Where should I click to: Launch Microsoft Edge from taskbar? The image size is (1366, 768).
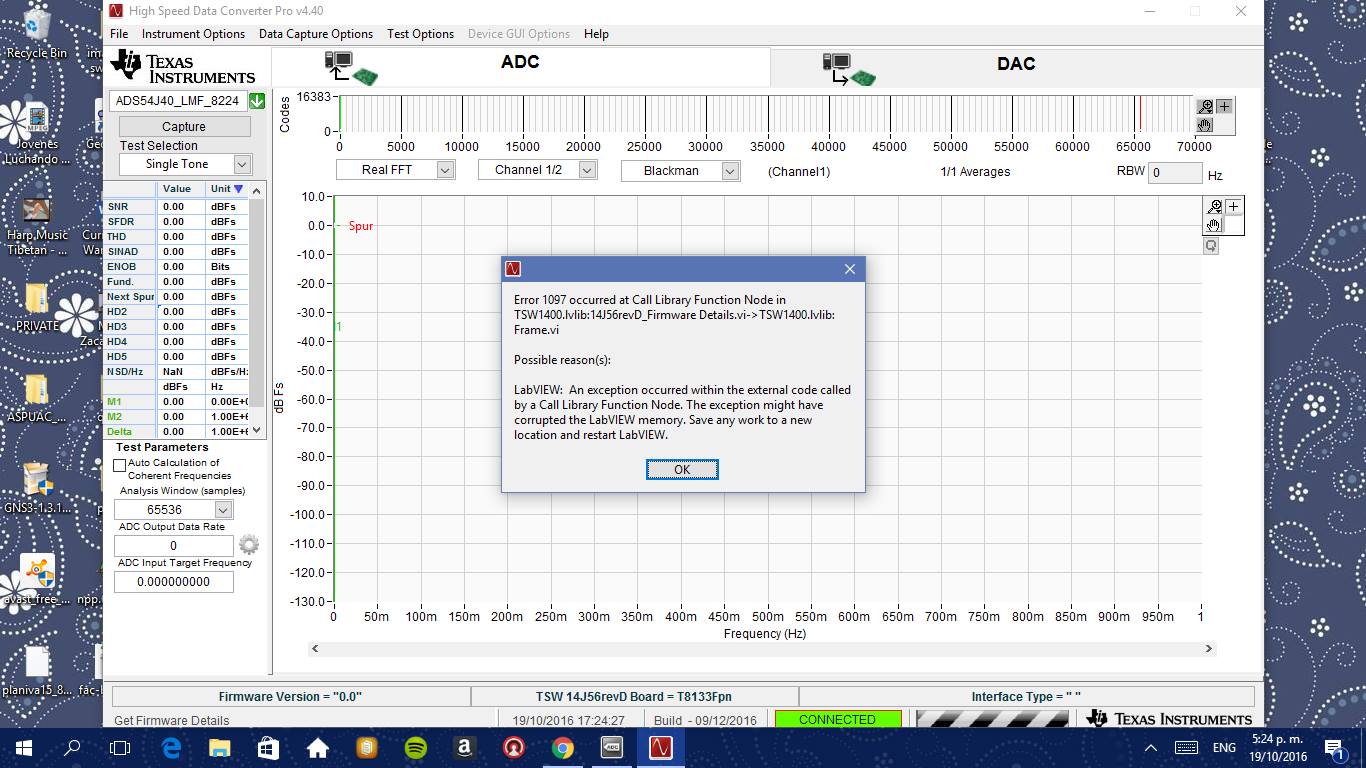coord(171,747)
